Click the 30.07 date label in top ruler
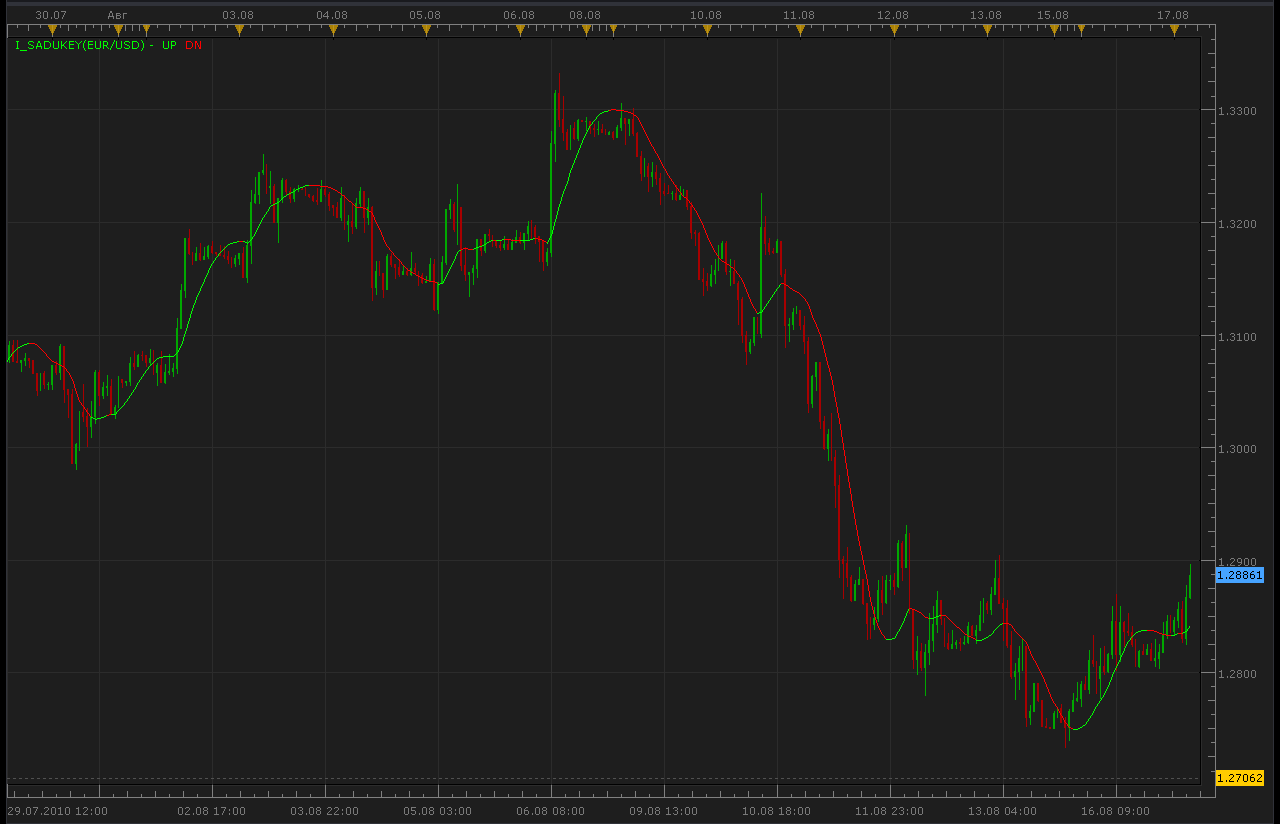Image resolution: width=1280 pixels, height=824 pixels. [x=51, y=15]
